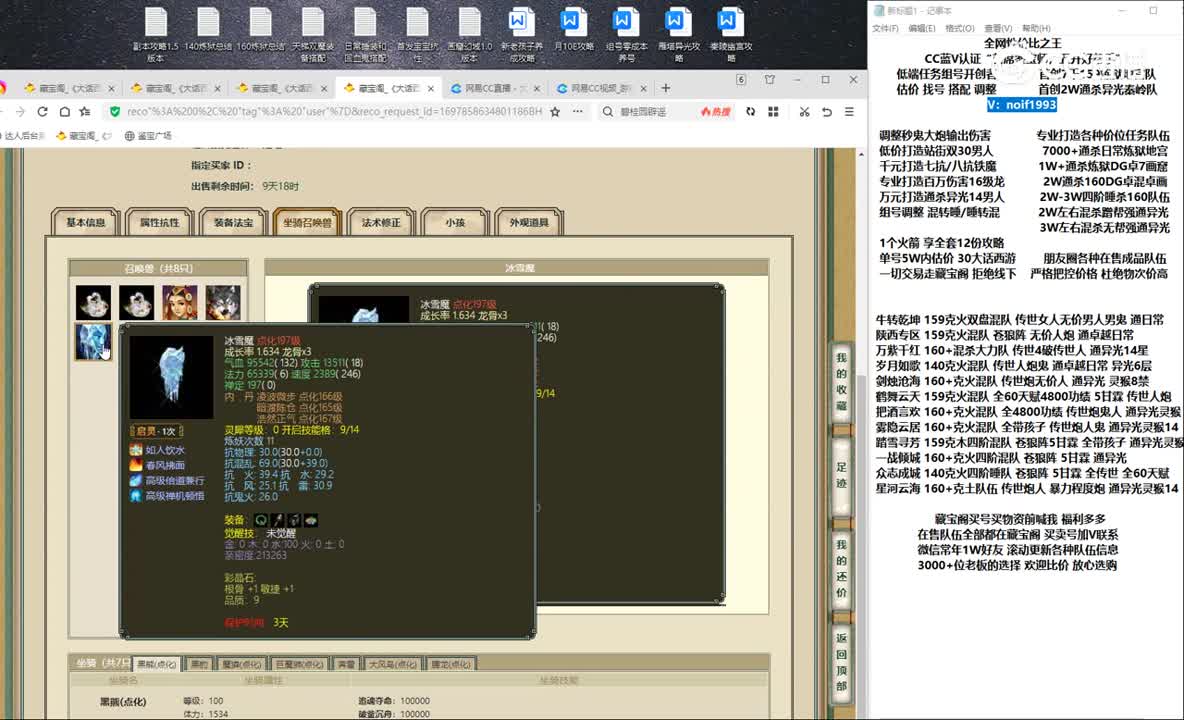The width and height of the screenshot is (1184, 720).
Task: Open the 月10E攻略 WPS document
Action: coord(573,30)
